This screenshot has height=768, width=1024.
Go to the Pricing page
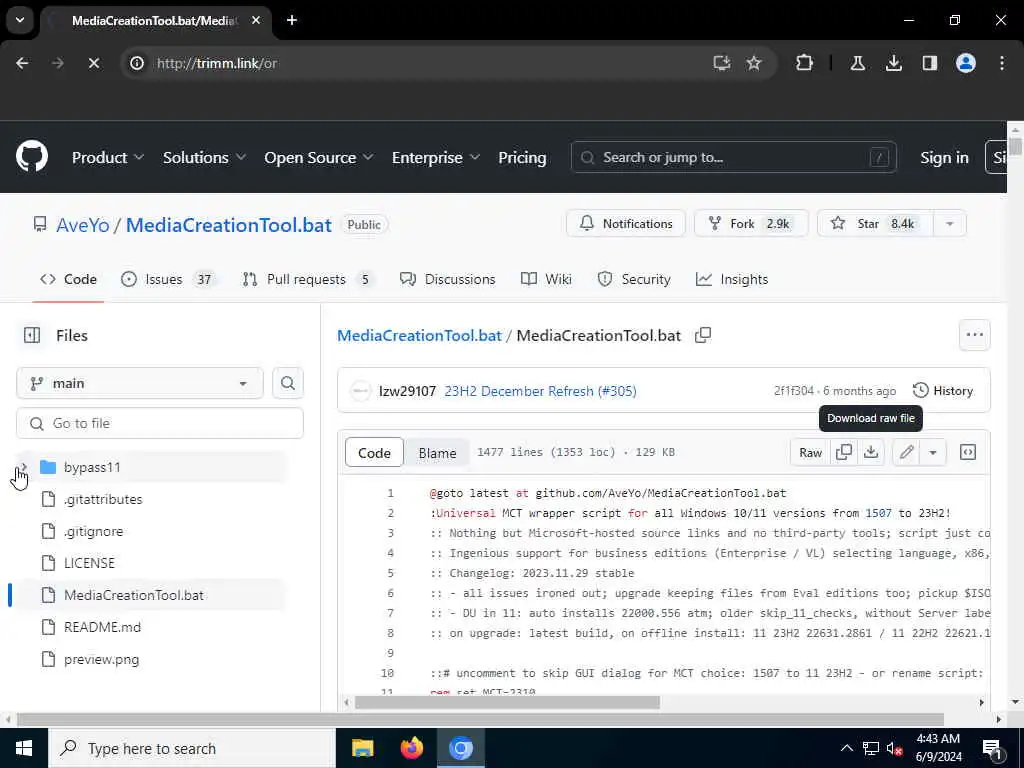coord(522,157)
